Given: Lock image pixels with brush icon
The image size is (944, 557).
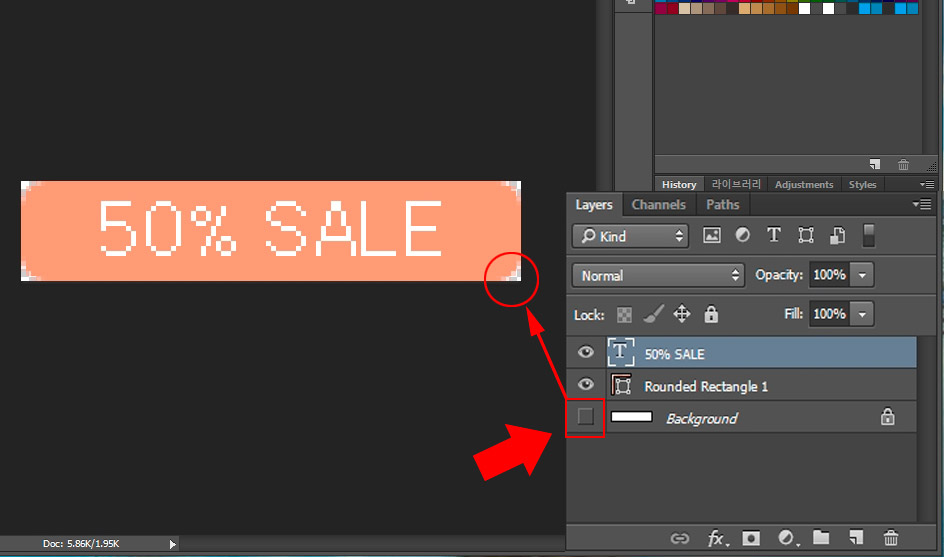Looking at the screenshot, I should (653, 314).
